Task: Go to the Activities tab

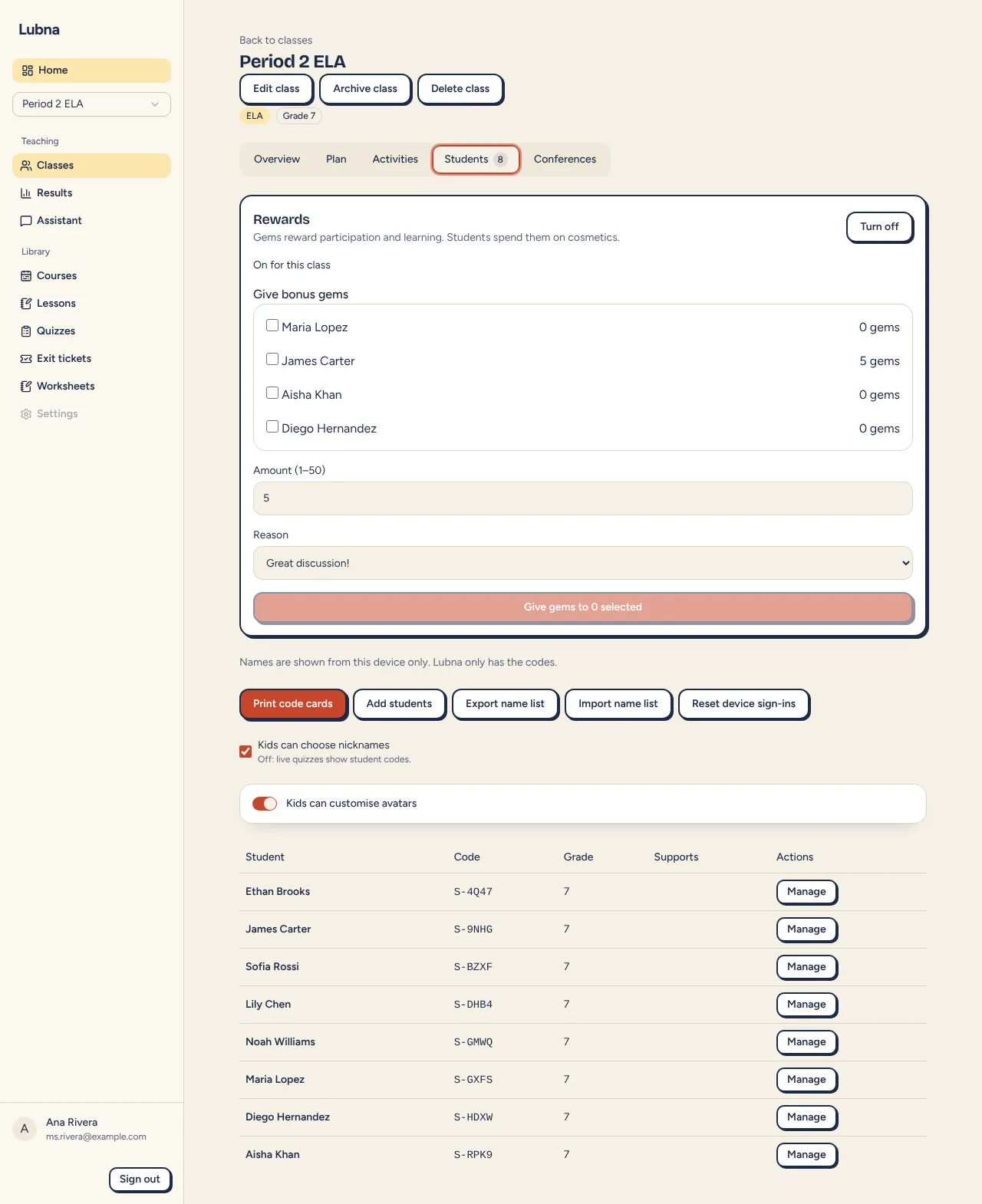Action: pos(395,160)
